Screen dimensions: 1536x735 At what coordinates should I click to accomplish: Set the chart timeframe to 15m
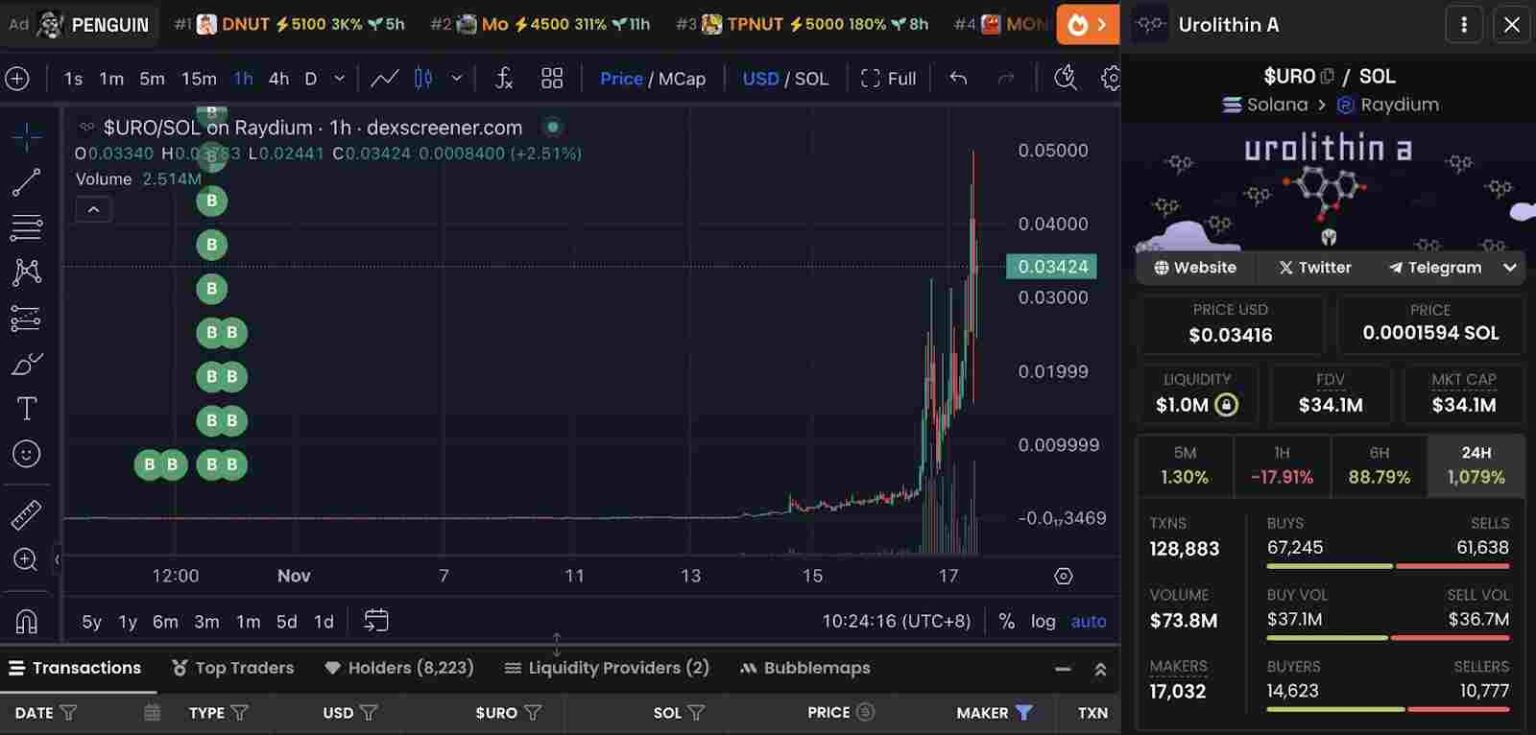[x=198, y=78]
